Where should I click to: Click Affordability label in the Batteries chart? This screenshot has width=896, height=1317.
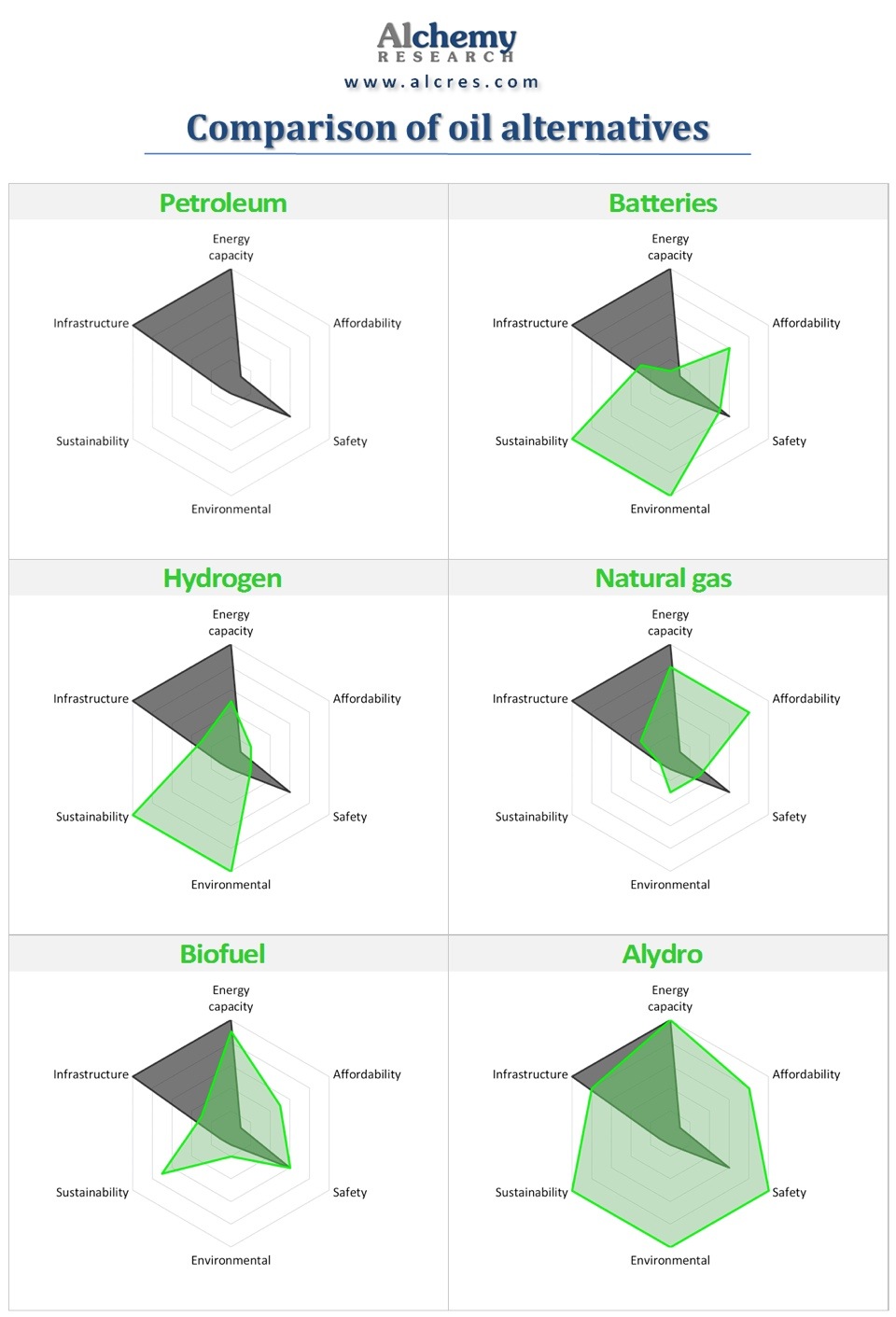[805, 323]
